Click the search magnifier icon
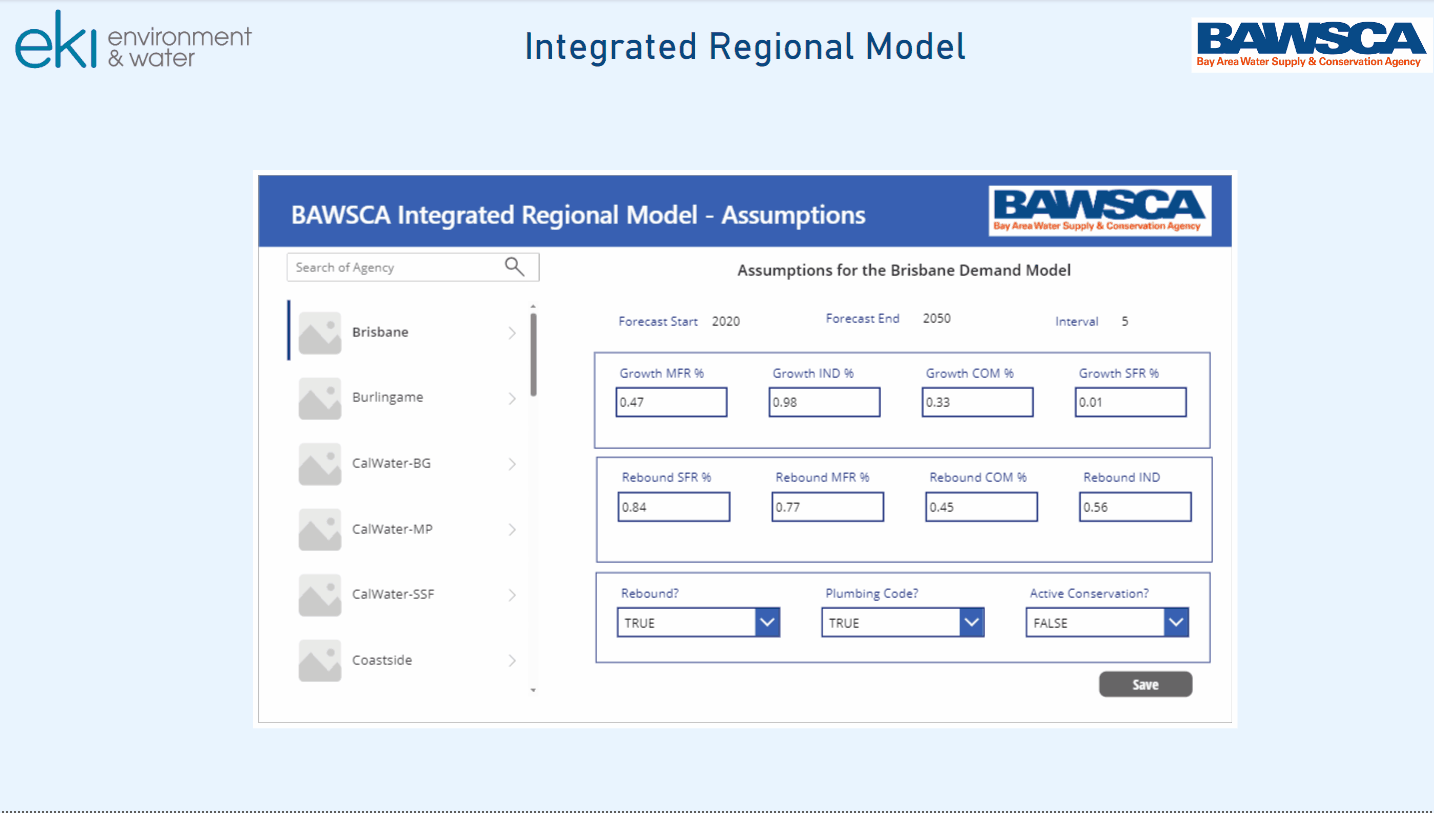This screenshot has height=813, width=1434. (514, 266)
